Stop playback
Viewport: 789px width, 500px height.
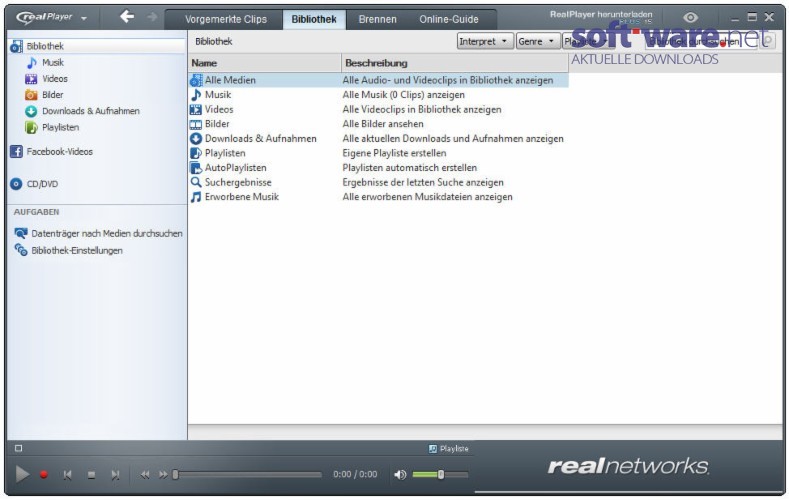[x=91, y=474]
